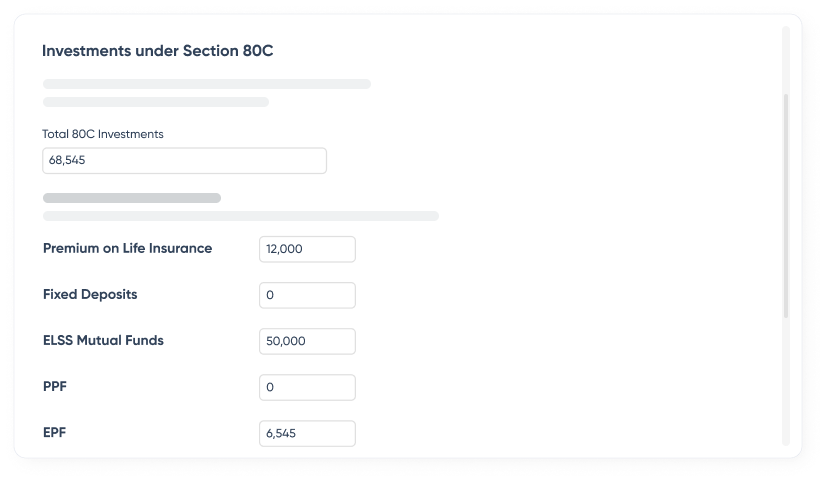Select the EPF amount input box
826x482 pixels.
pyautogui.click(x=307, y=433)
